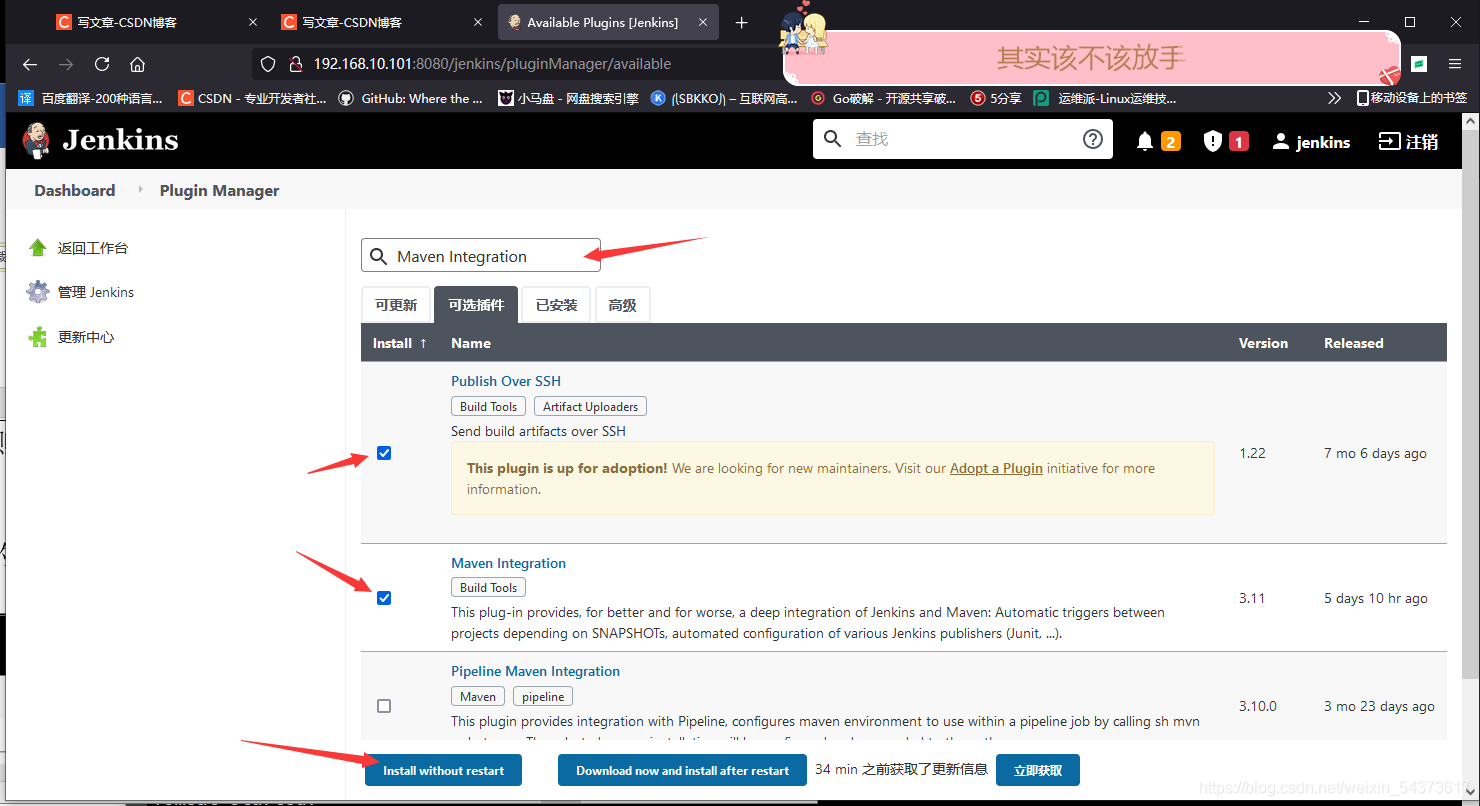Click the gear icon for 管理 Jenkins
1480x806 pixels.
click(x=38, y=292)
